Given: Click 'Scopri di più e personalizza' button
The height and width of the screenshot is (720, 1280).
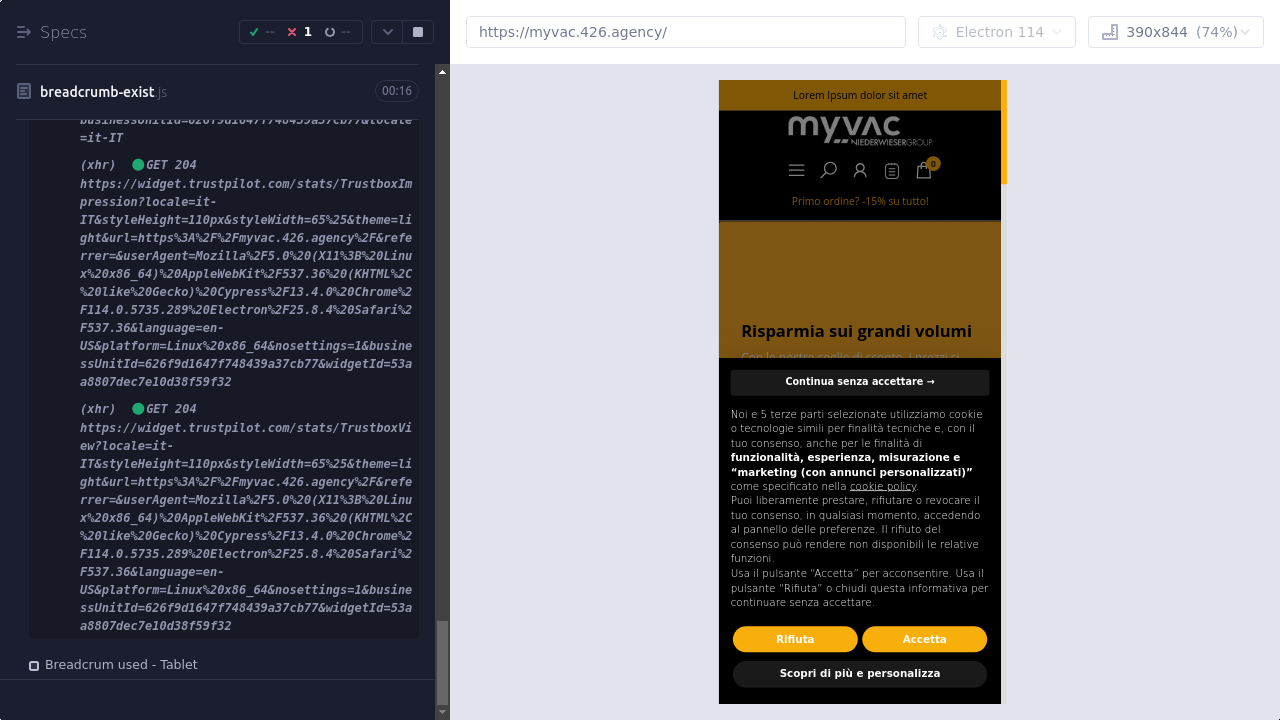Looking at the screenshot, I should click(859, 674).
